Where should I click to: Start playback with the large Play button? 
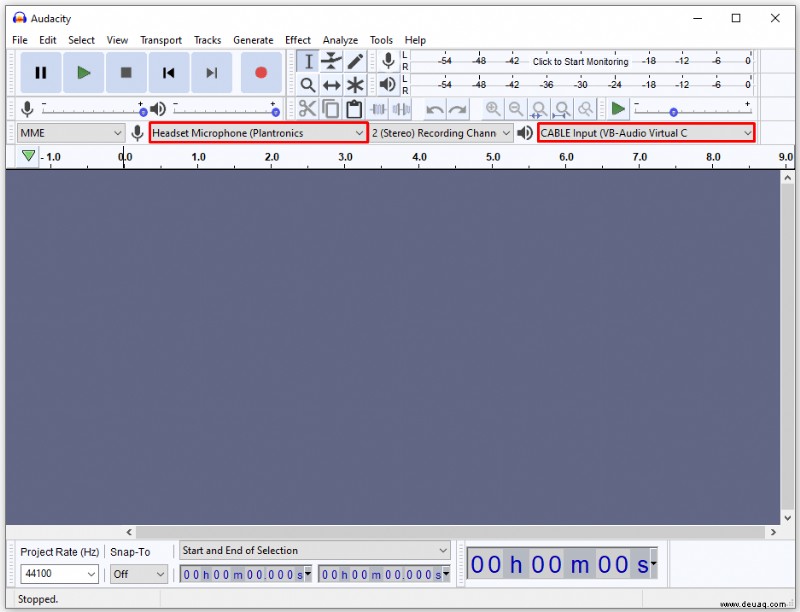(84, 73)
